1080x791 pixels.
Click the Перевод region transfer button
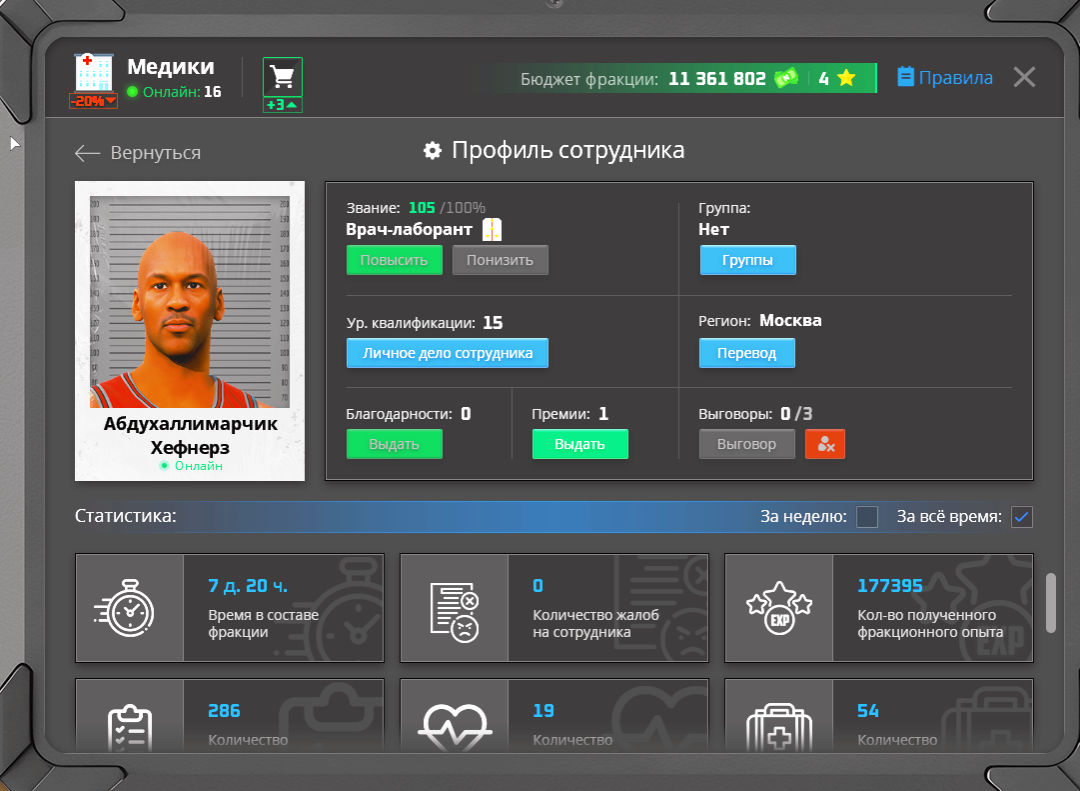point(746,353)
